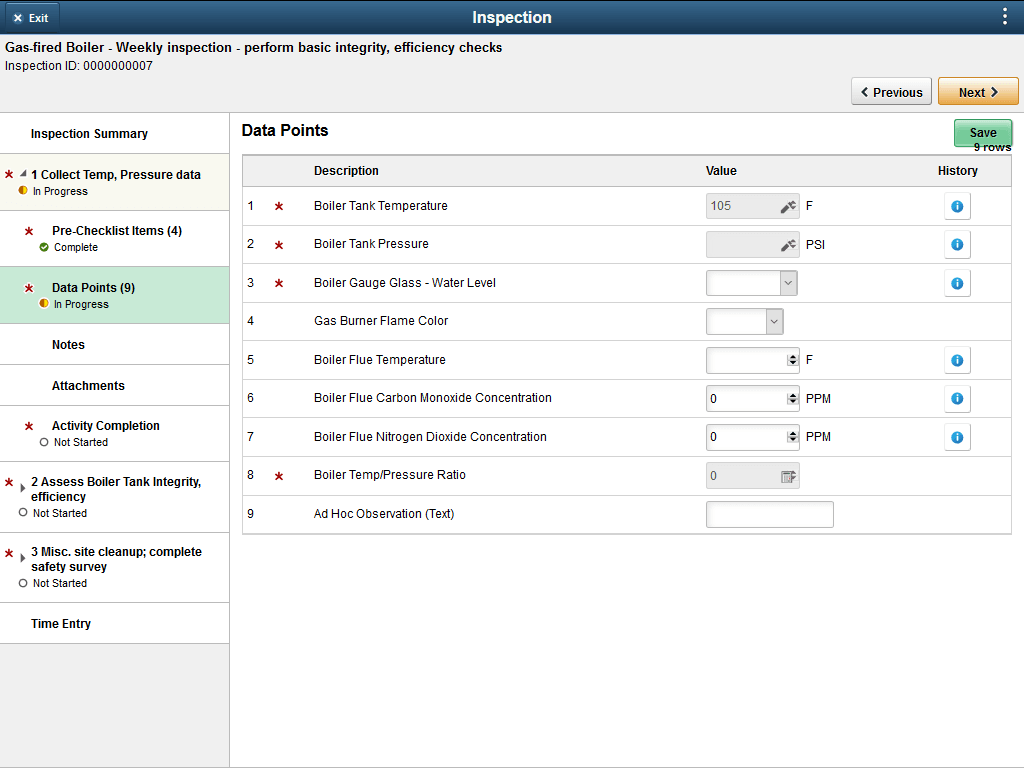Click history info icon for Boiler Tank Pressure
The height and width of the screenshot is (768, 1024).
point(957,244)
